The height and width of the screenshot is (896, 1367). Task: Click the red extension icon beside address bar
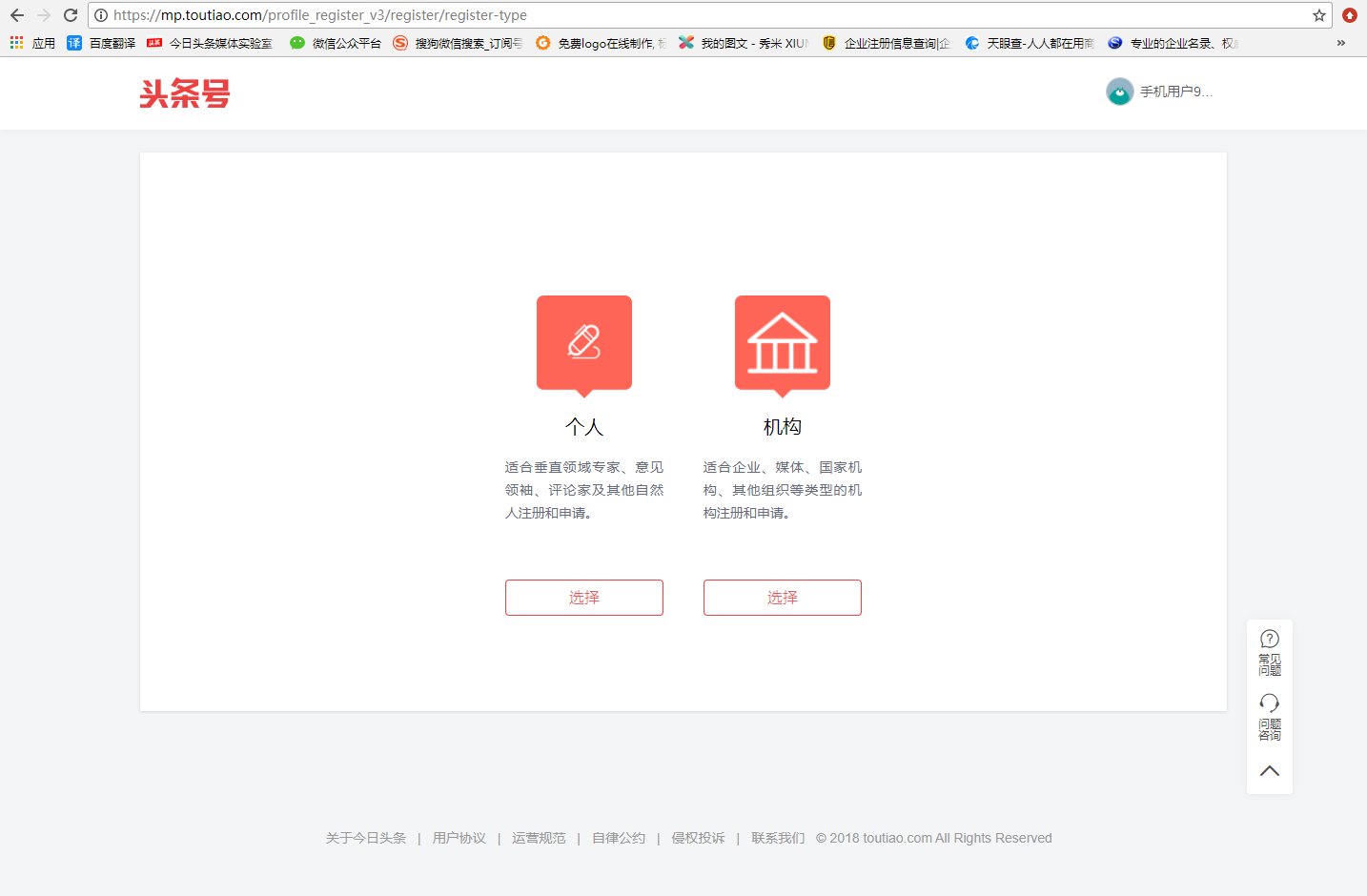click(x=1348, y=15)
